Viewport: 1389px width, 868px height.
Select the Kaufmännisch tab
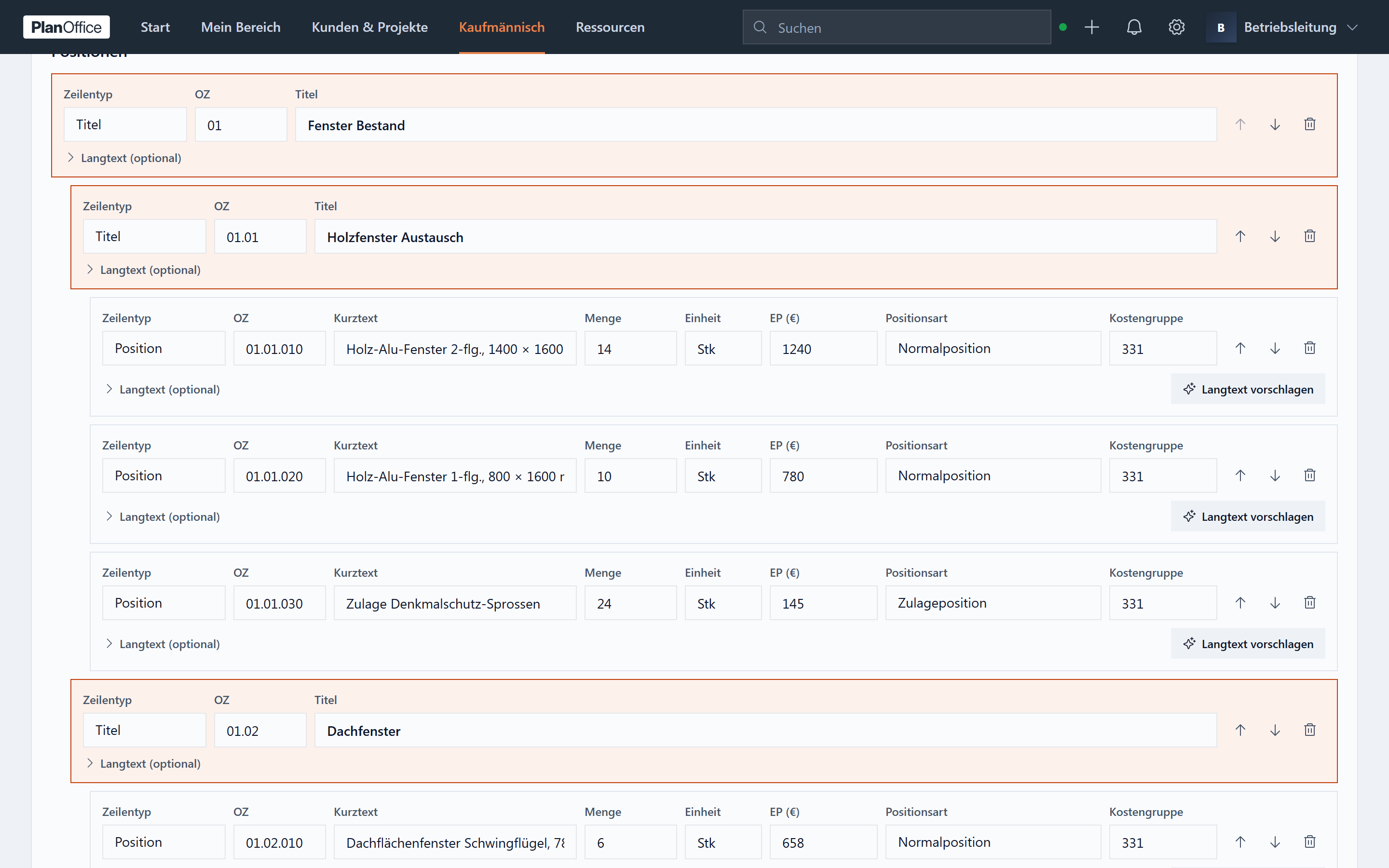tap(502, 27)
